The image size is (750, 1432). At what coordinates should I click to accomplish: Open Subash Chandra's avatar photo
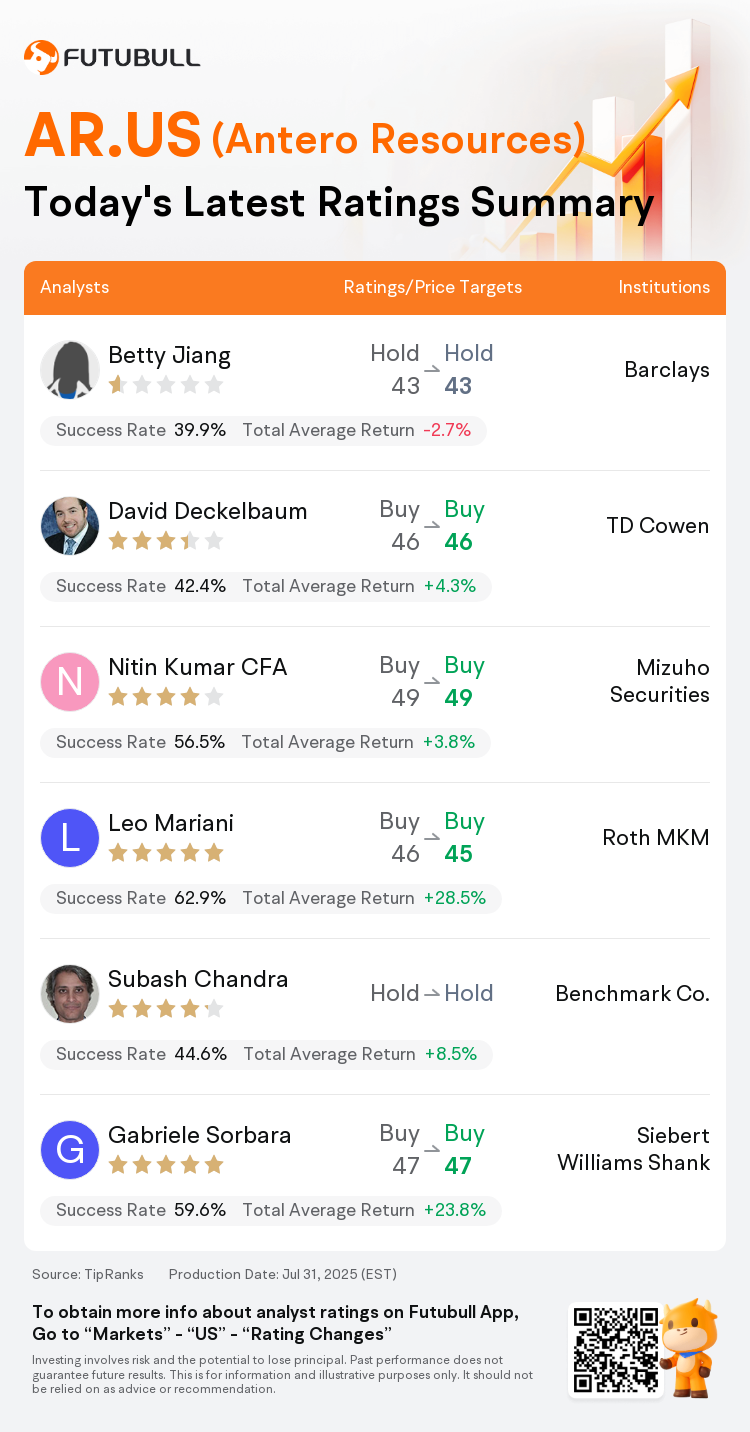click(70, 994)
